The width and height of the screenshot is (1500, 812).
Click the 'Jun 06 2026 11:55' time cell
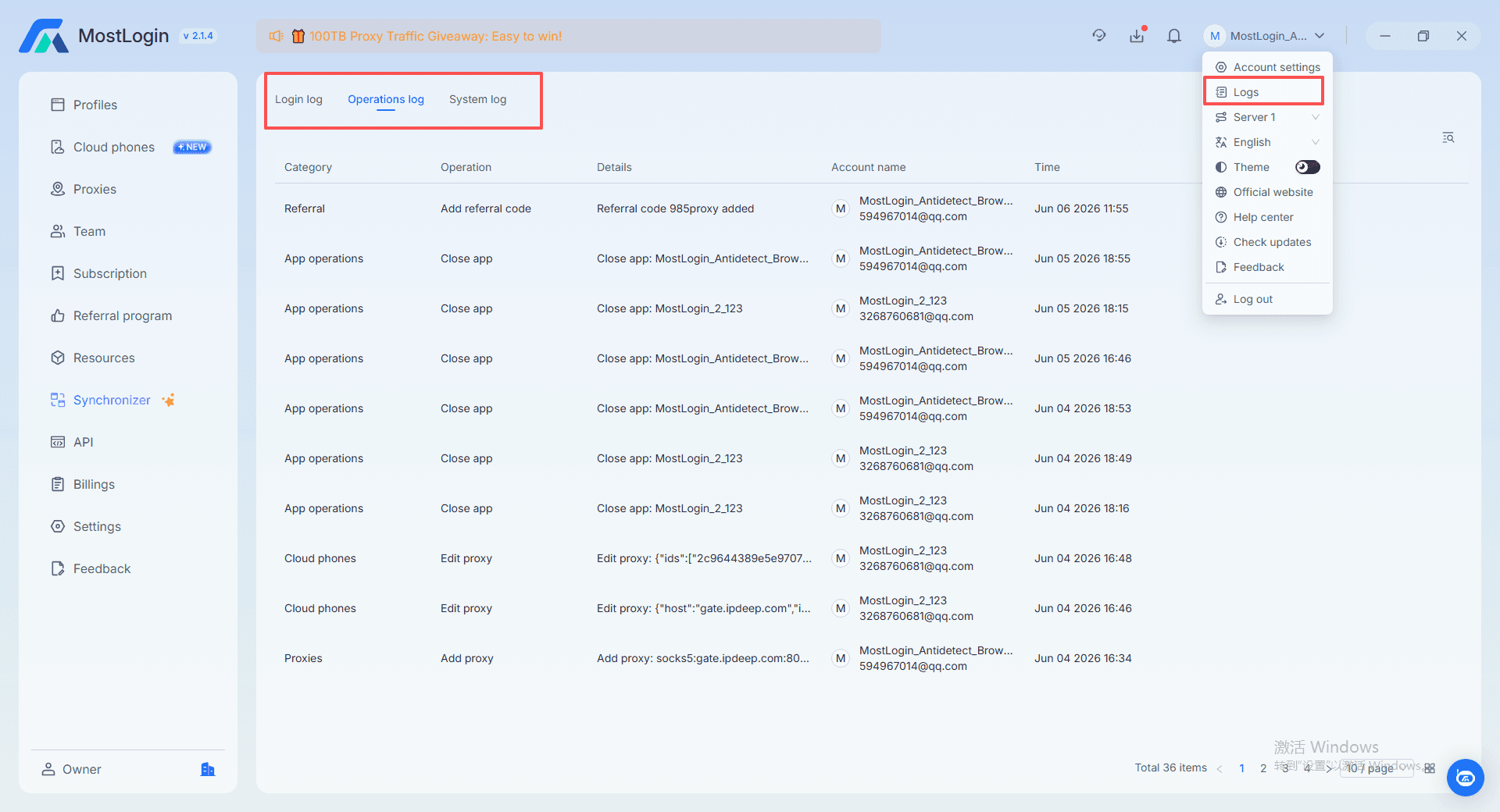(x=1081, y=208)
